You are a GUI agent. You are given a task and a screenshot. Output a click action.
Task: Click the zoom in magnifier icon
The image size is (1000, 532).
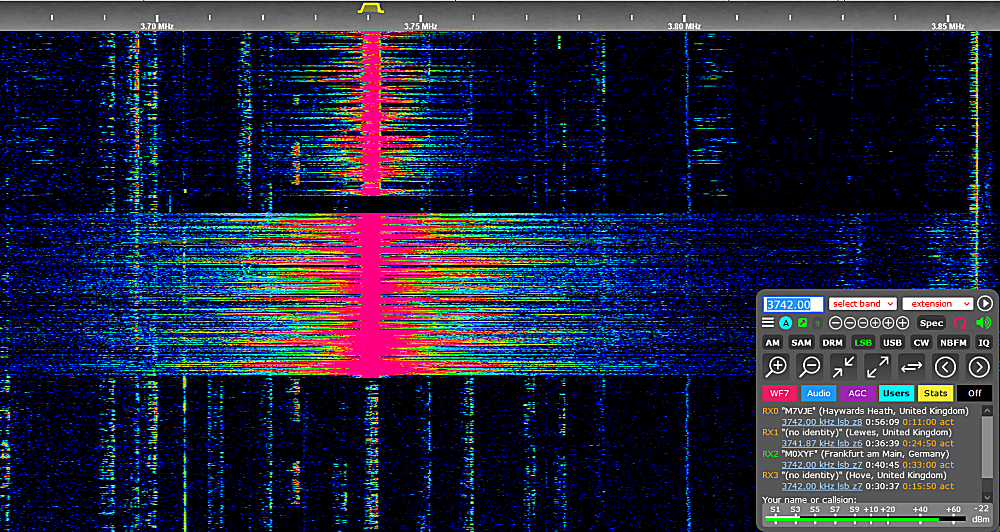(x=776, y=366)
